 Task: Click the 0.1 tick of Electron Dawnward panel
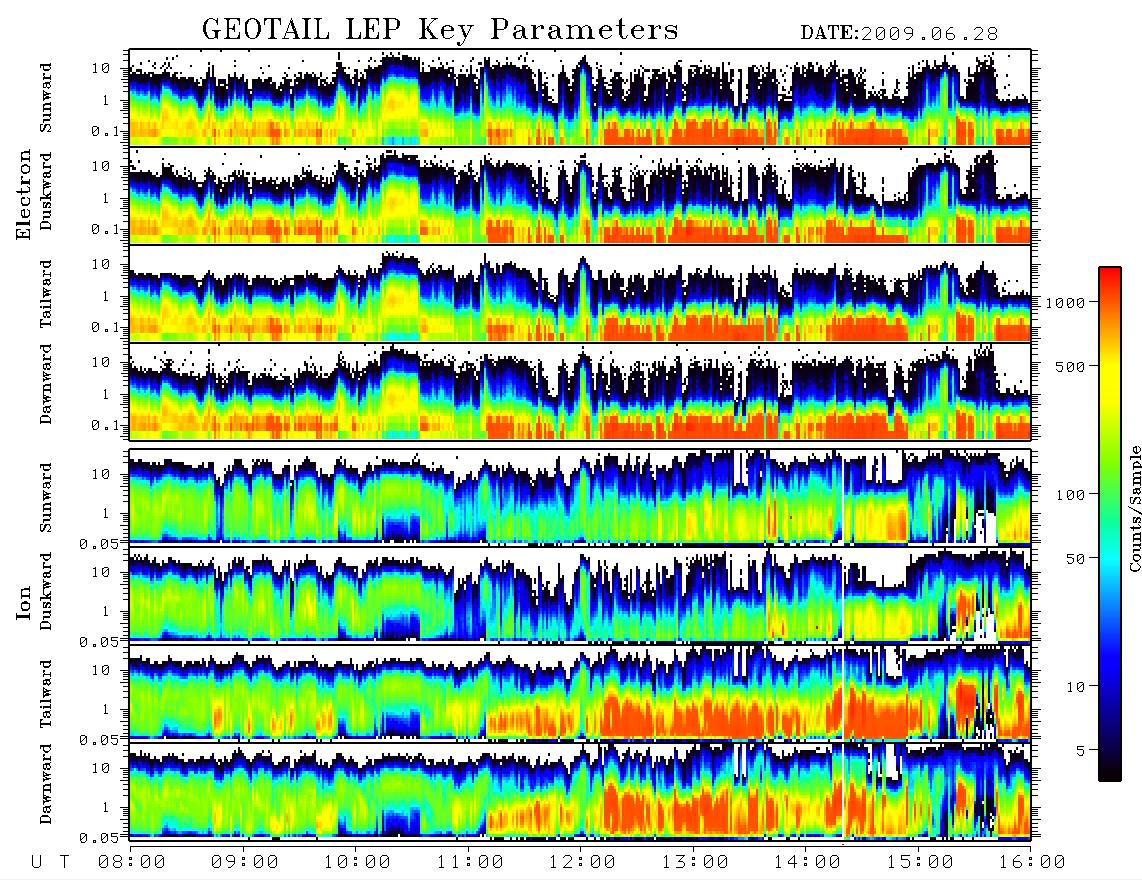tap(106, 425)
